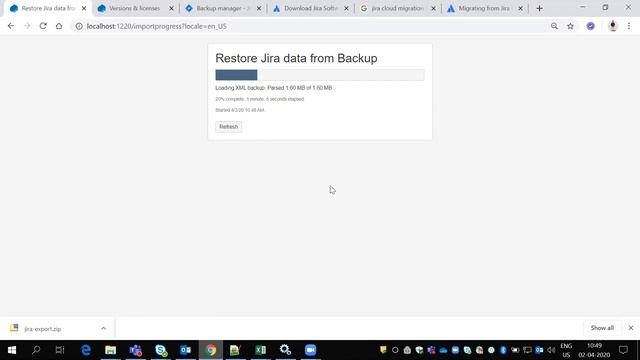Viewport: 640px width, 360px height.
Task: Open the volume control in system tray
Action: (x=551, y=350)
